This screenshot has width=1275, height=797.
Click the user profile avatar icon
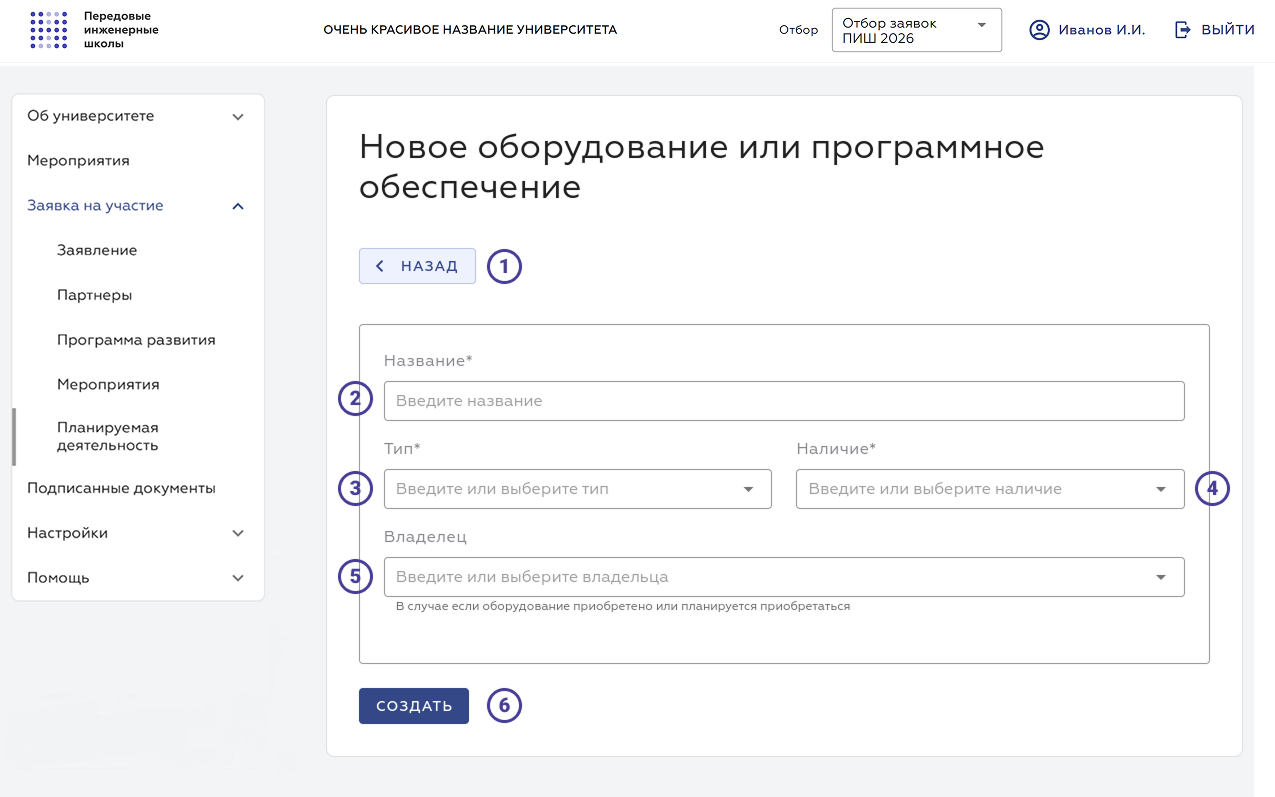1040,30
